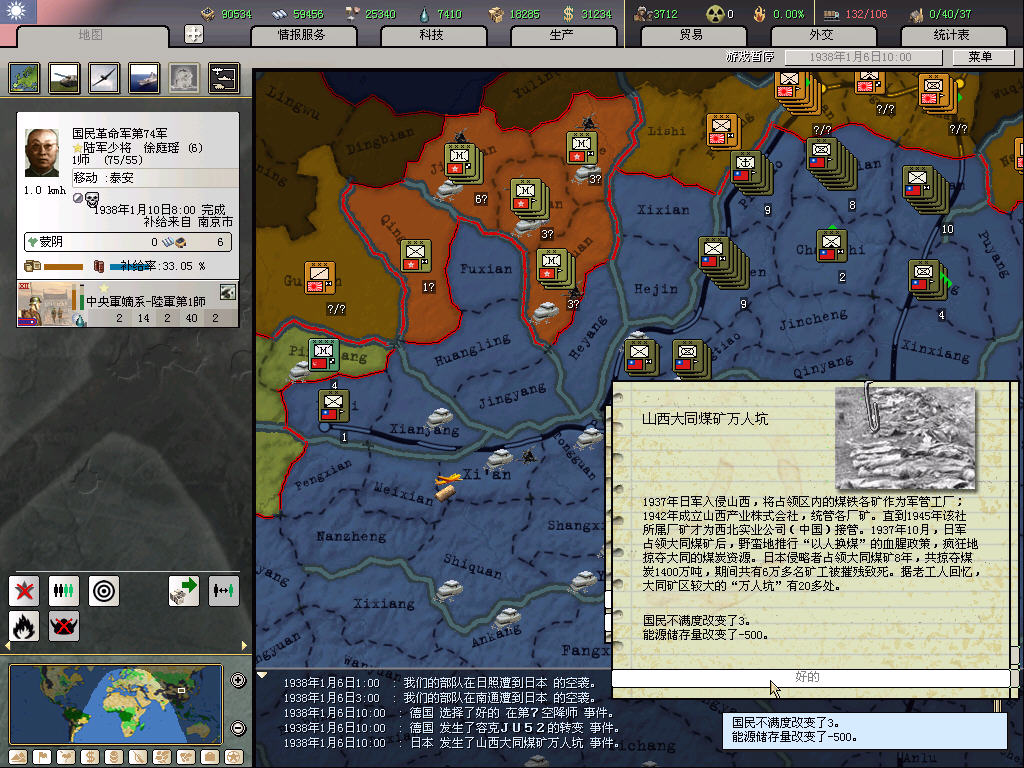This screenshot has width=1024, height=768.
Task: Open the 生产 production tab
Action: pyautogui.click(x=562, y=35)
